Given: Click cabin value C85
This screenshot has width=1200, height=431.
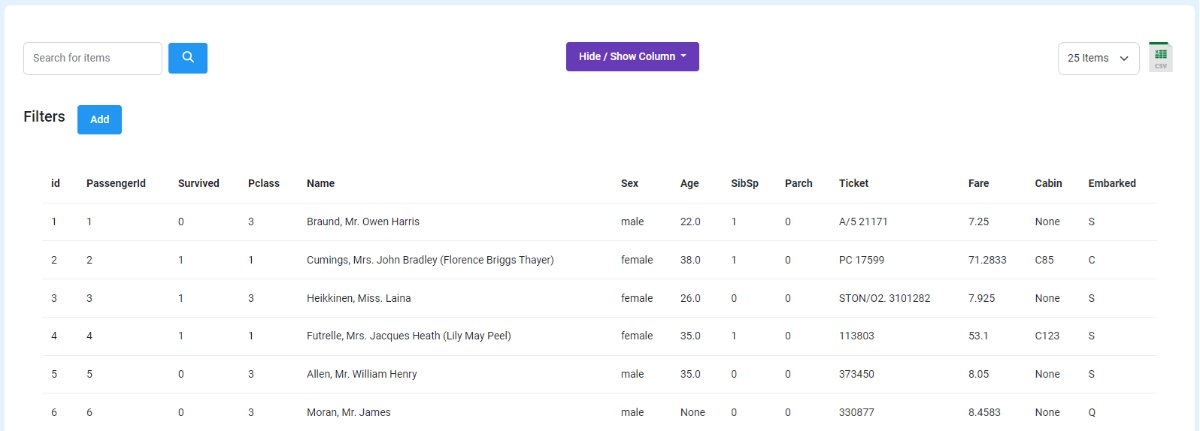Looking at the screenshot, I should [x=1046, y=259].
